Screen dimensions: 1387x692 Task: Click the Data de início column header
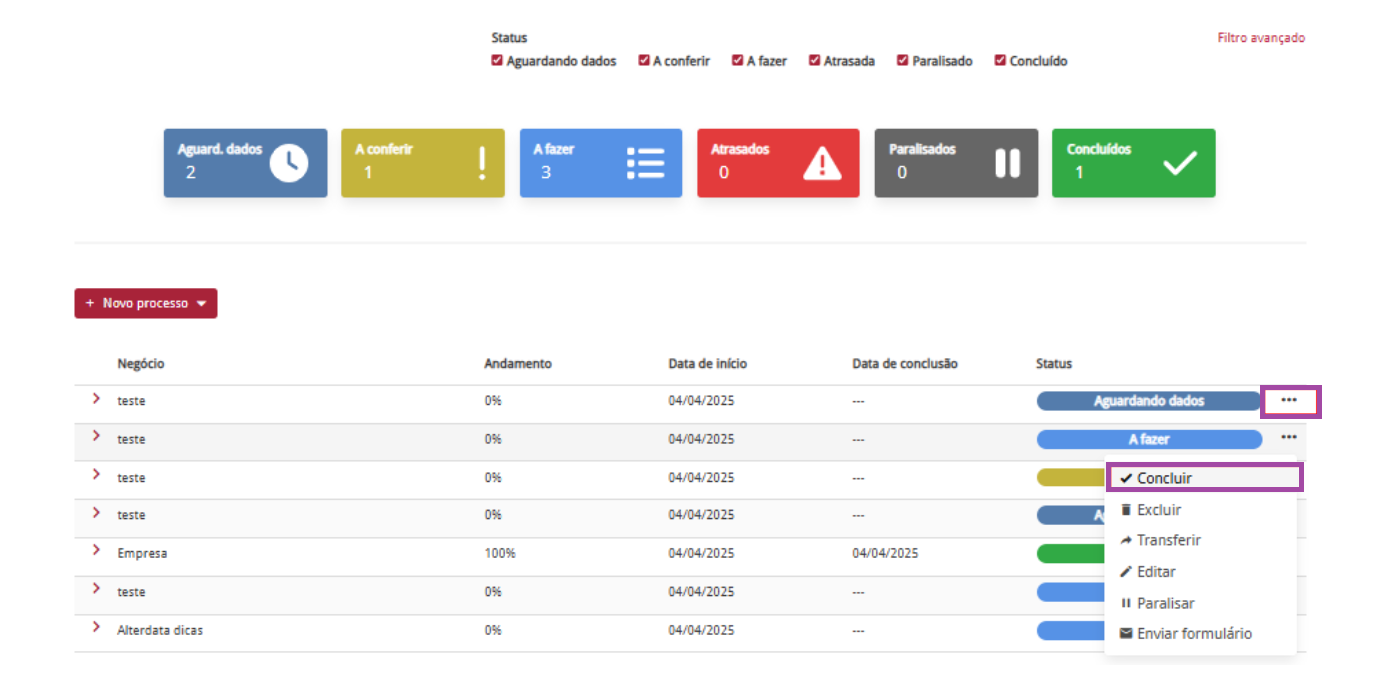tap(708, 364)
